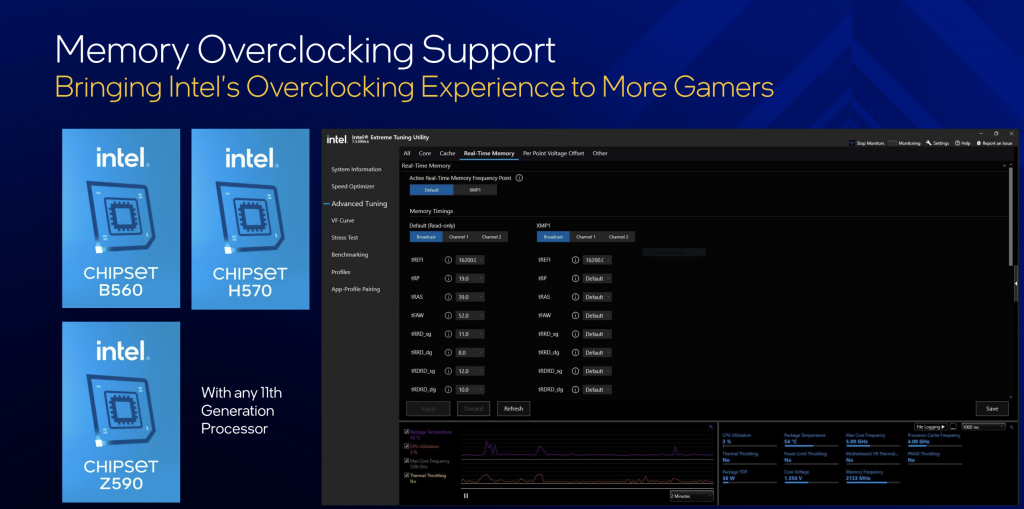The image size is (1024, 509).
Task: Open XMP1 tRP Default dropdown
Action: tap(598, 278)
